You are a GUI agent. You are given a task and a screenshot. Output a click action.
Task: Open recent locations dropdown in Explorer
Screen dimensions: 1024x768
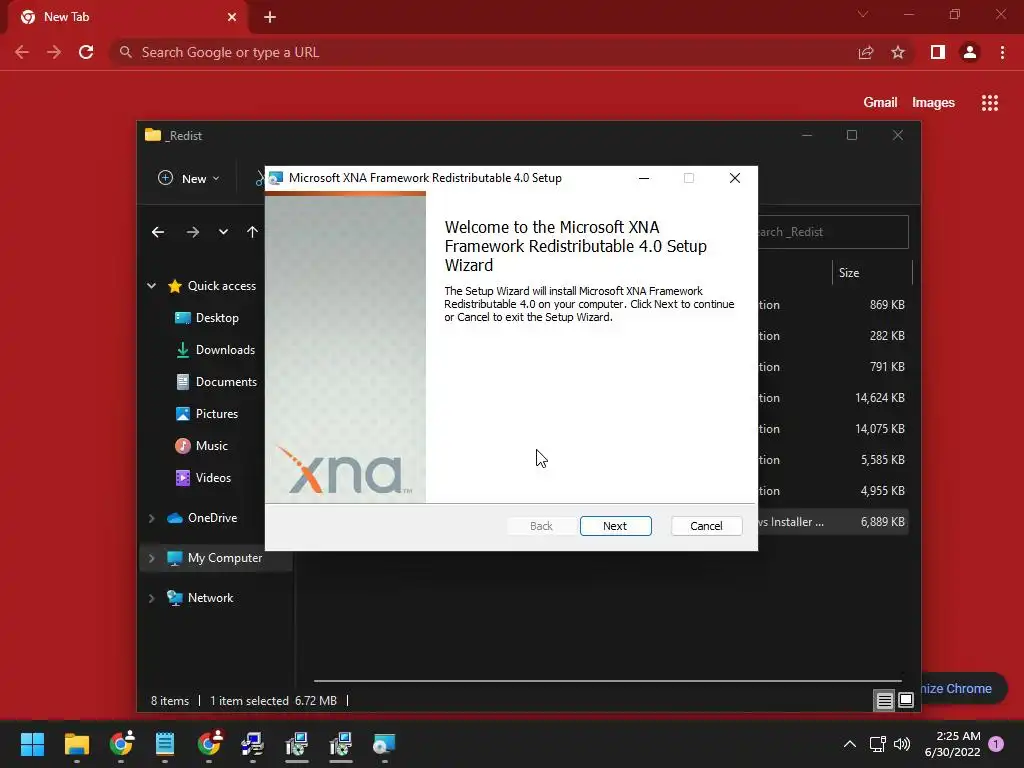[x=223, y=232]
